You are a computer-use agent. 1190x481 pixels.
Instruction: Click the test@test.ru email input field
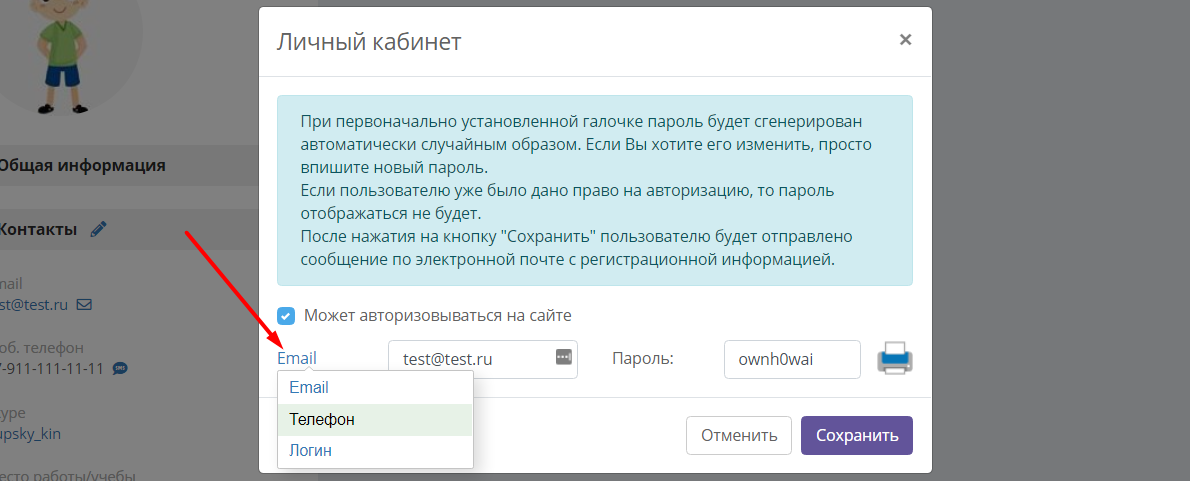tap(483, 359)
